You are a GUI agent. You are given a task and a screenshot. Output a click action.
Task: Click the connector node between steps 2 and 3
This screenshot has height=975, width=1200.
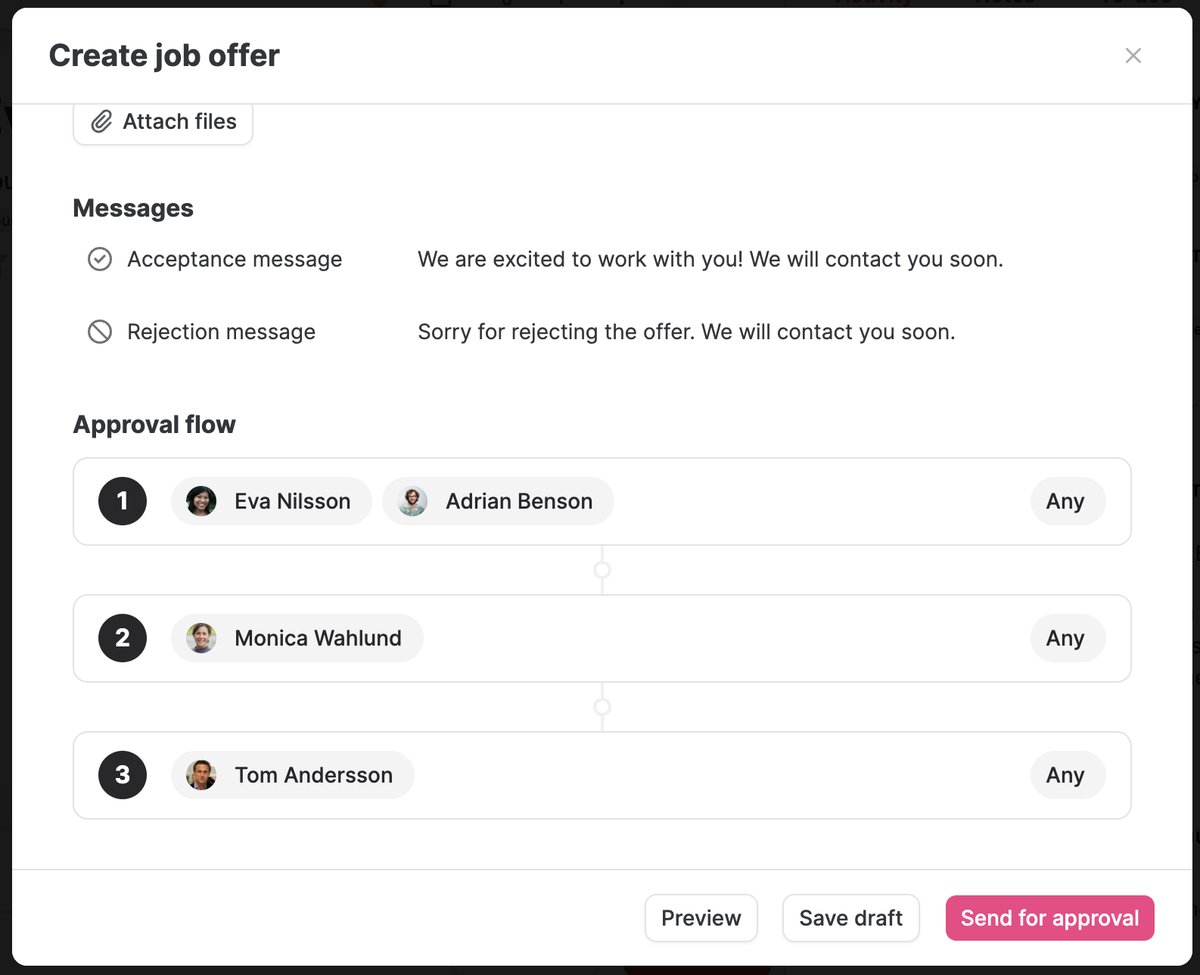602,707
